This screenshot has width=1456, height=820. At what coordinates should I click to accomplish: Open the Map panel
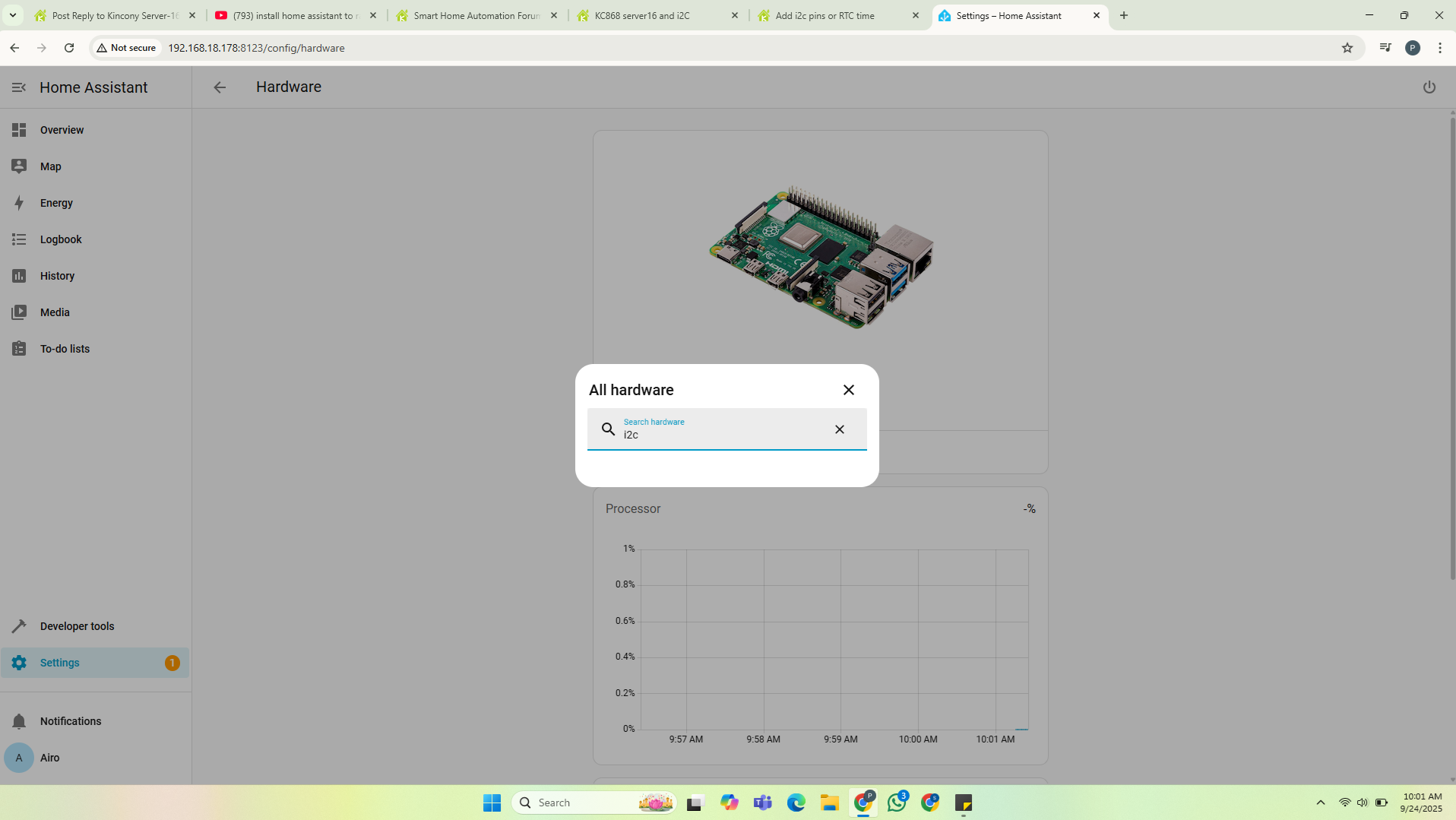50,166
